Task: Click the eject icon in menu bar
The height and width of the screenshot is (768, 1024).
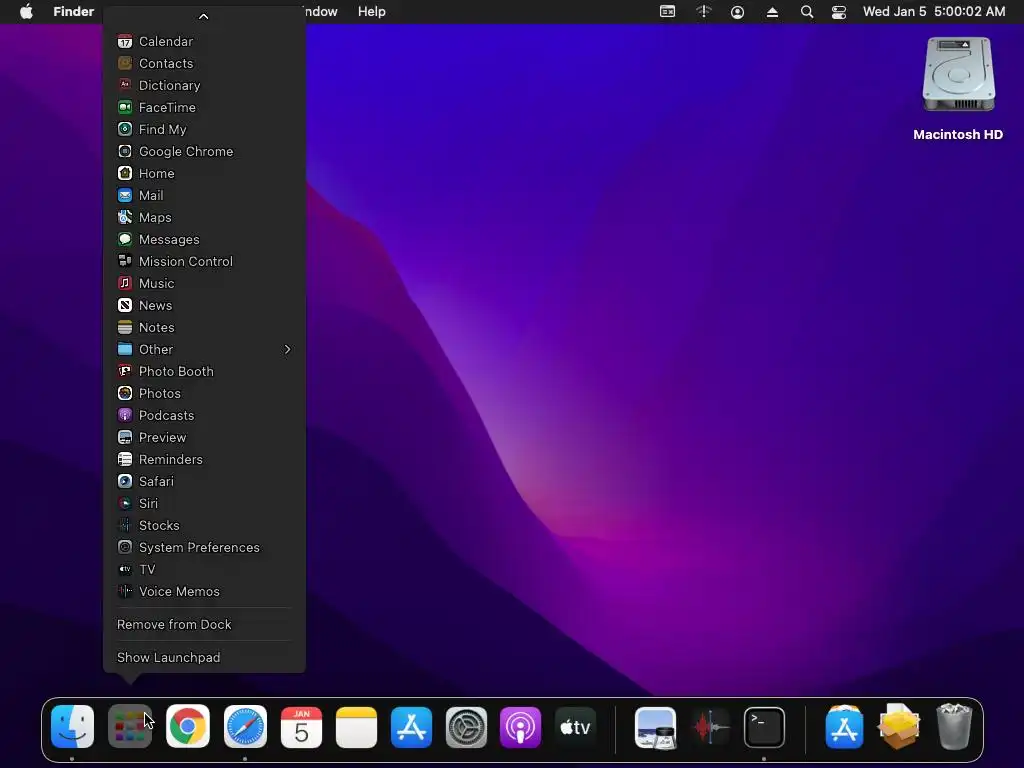Action: pyautogui.click(x=772, y=12)
